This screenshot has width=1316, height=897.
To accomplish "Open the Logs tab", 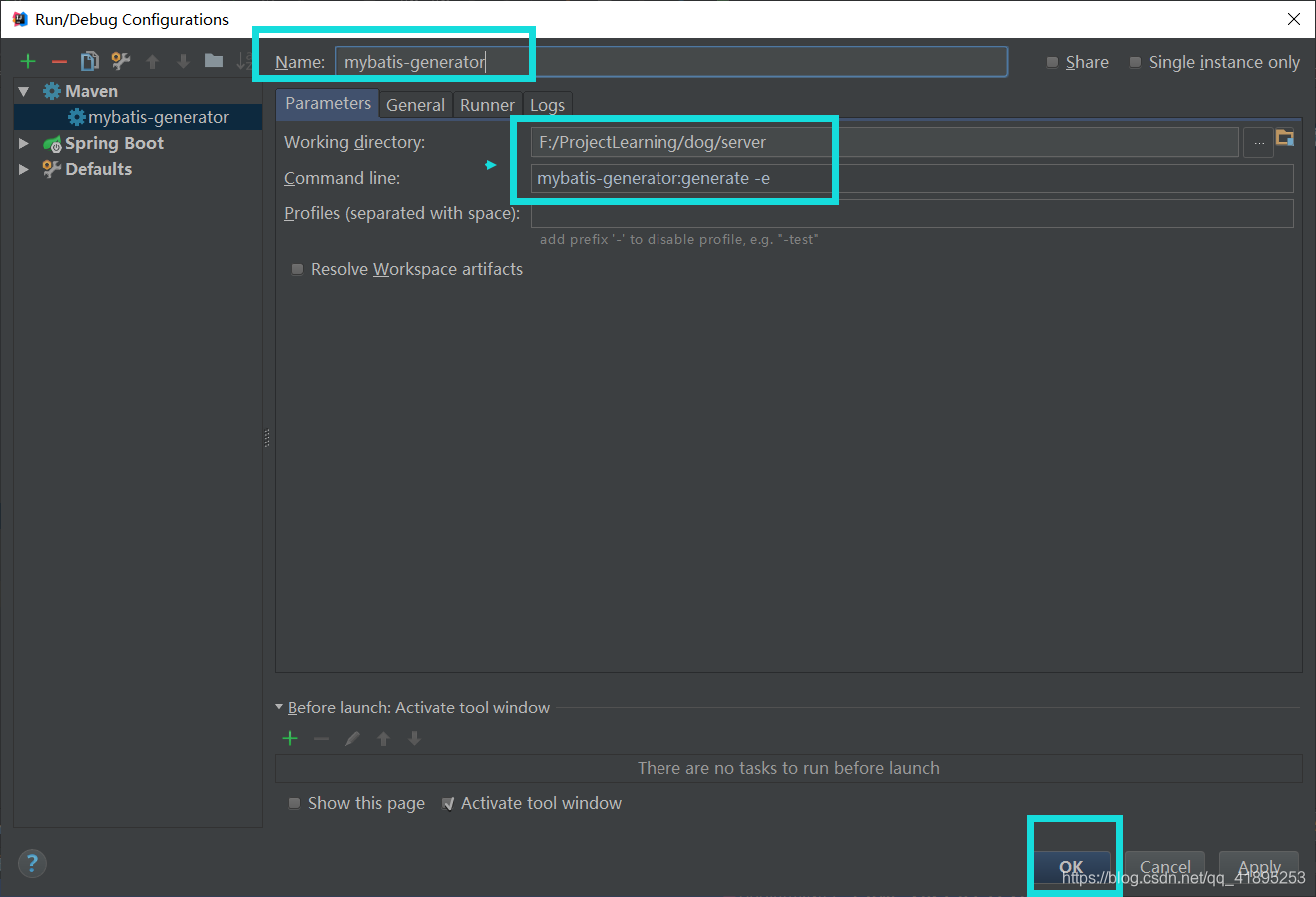I will coord(547,105).
